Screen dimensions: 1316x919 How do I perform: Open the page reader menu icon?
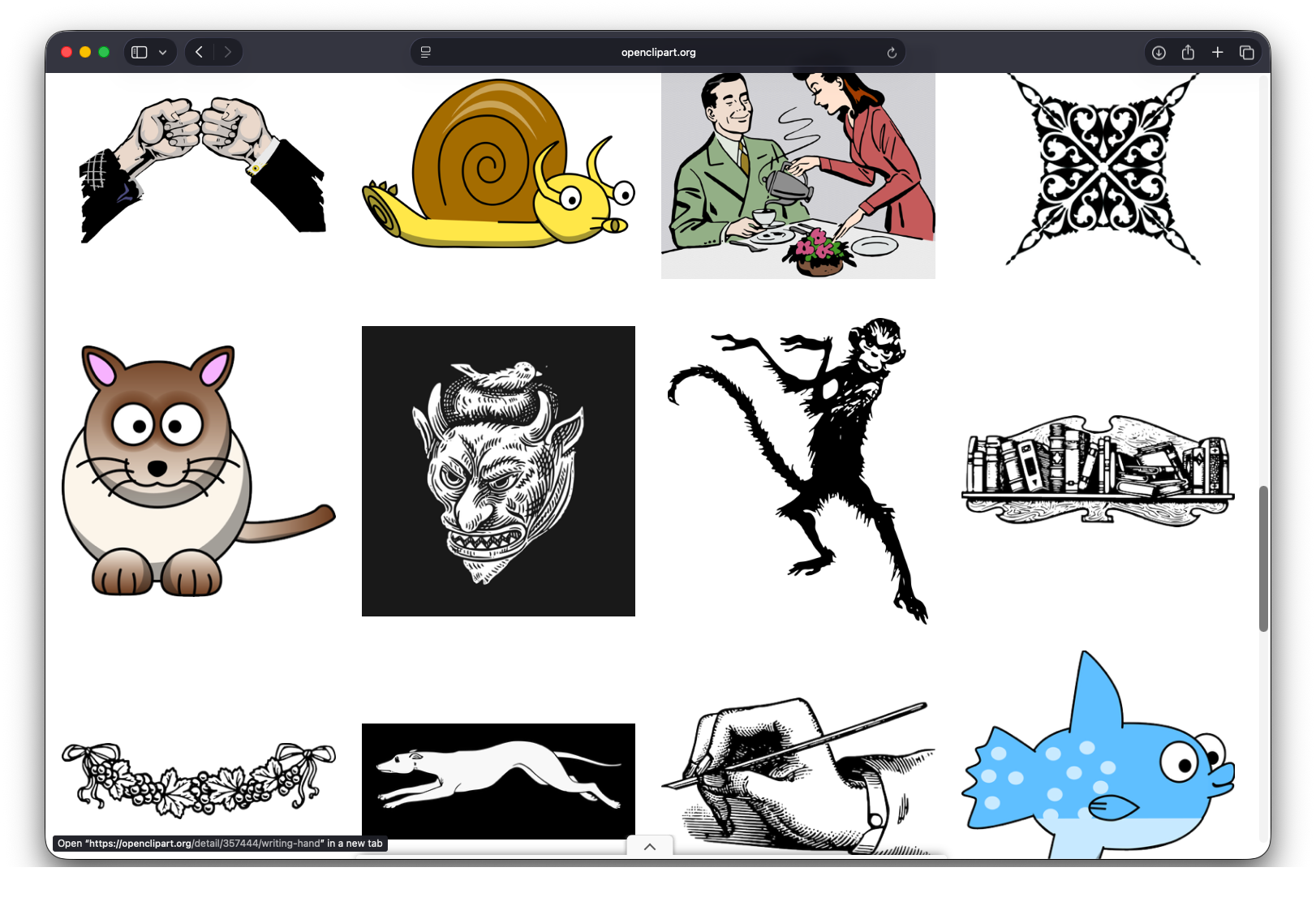426,52
